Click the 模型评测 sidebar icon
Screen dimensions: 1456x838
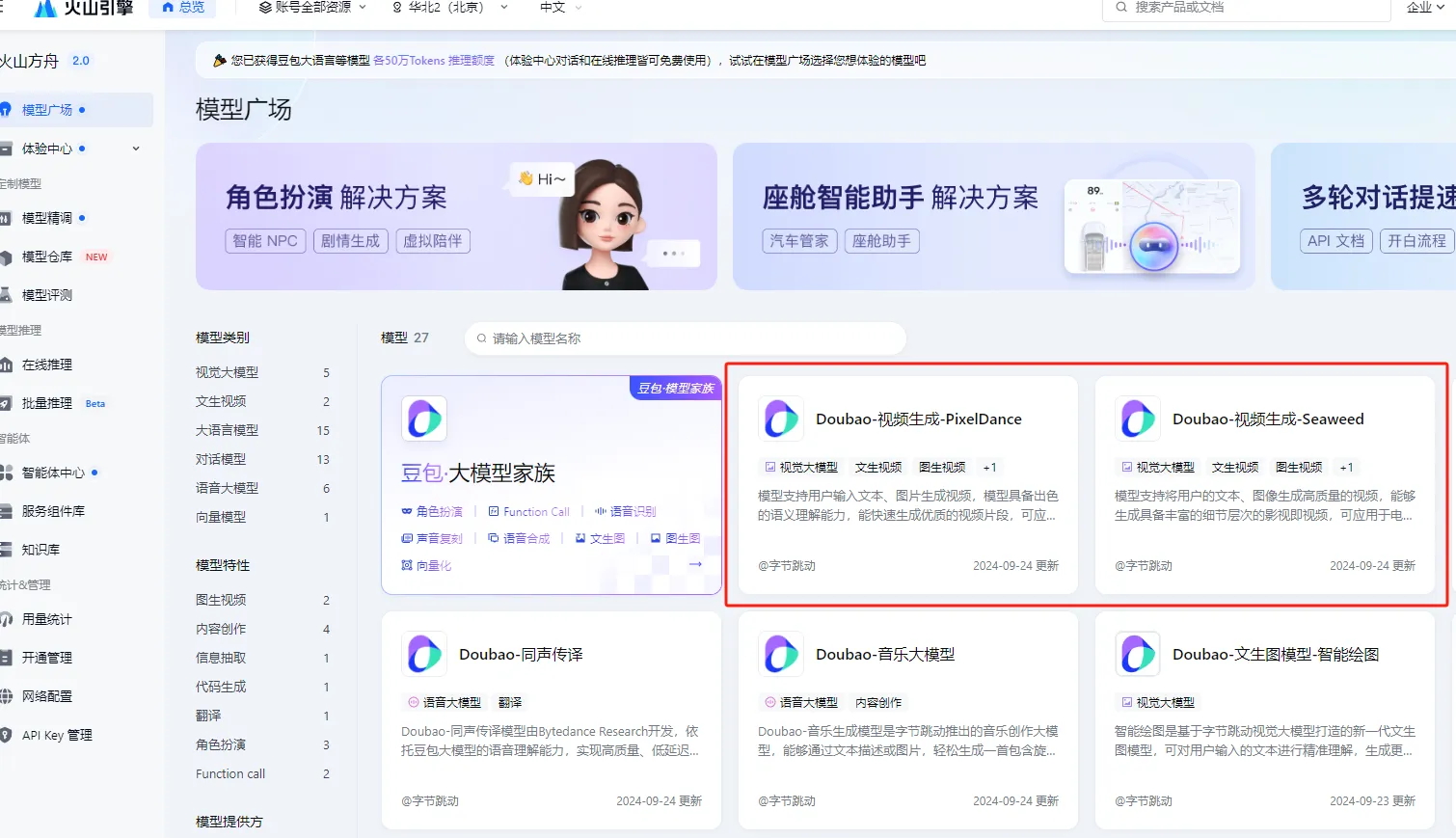tap(6, 295)
